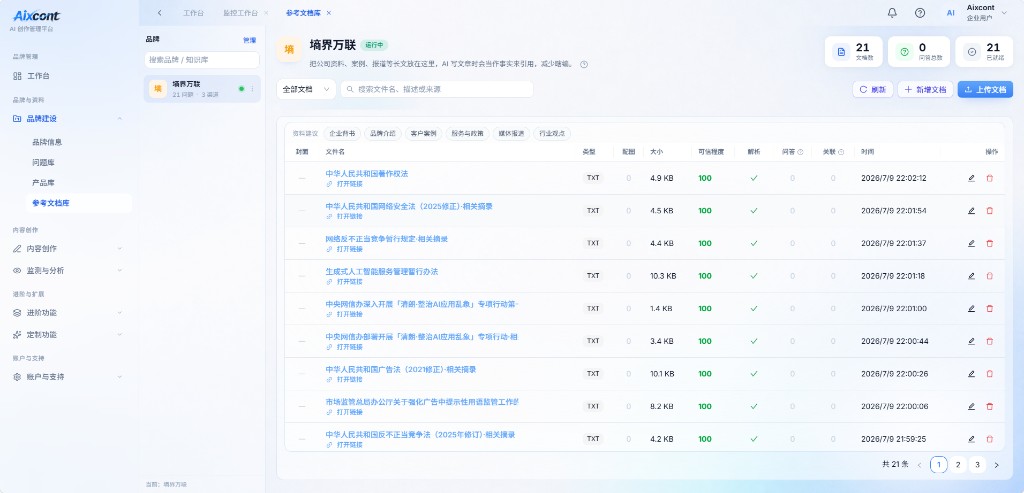Open 品牌信息 in the sidebar
Image resolution: width=1024 pixels, height=493 pixels.
click(47, 142)
